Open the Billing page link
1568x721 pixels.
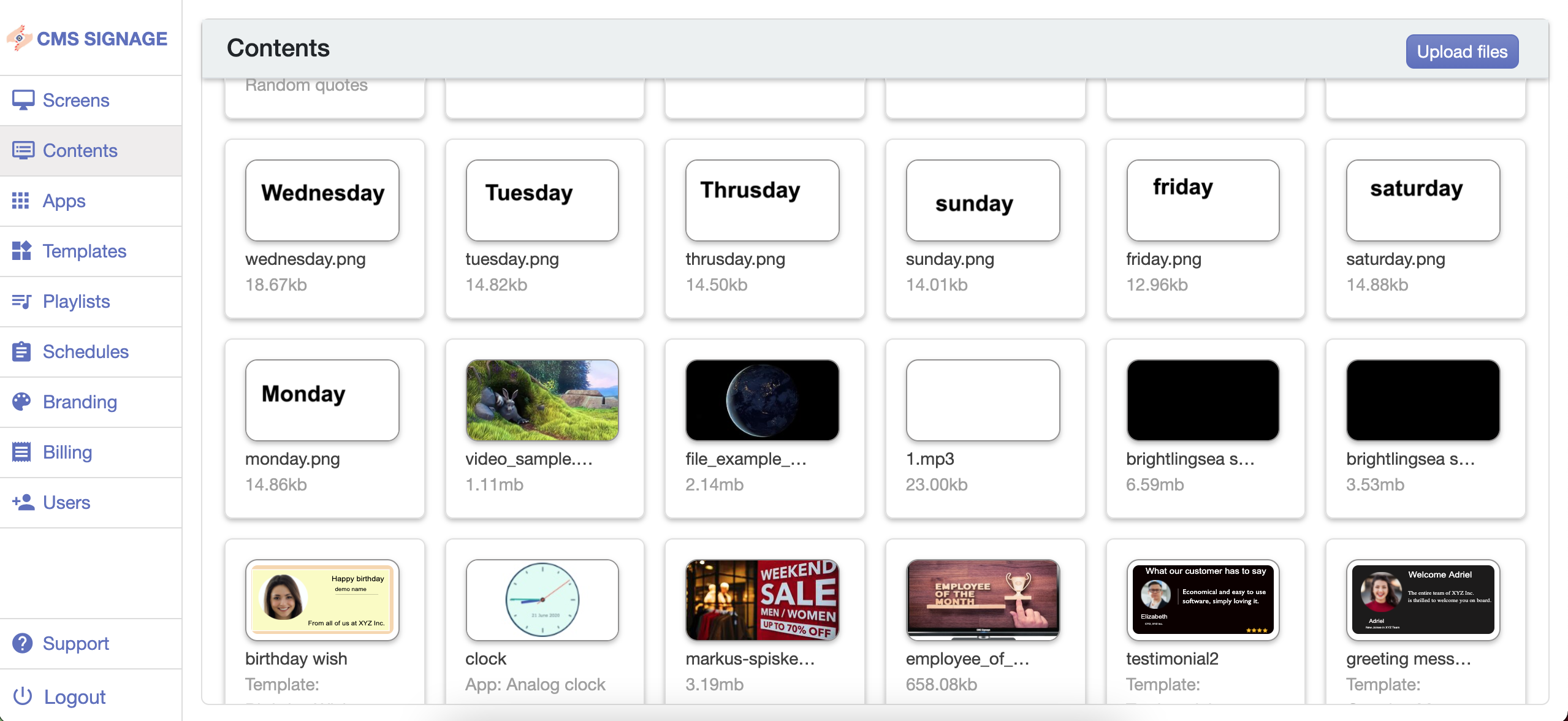pyautogui.click(x=67, y=452)
